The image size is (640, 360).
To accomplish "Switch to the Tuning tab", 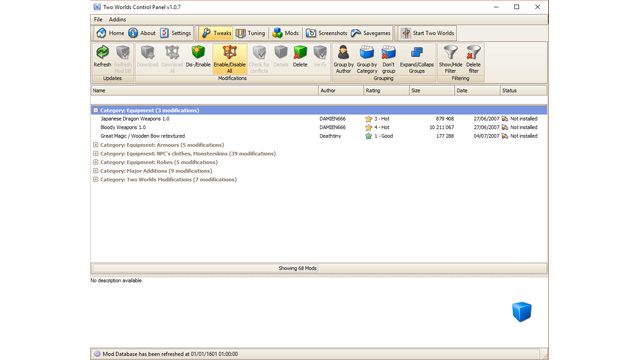I will click(251, 33).
